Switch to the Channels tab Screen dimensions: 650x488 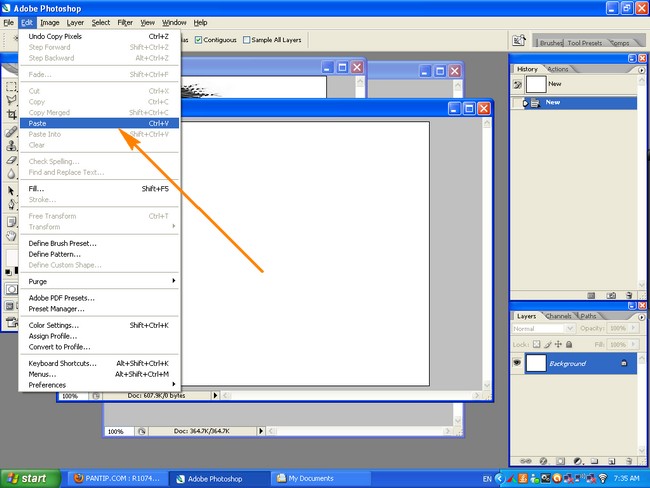[558, 316]
